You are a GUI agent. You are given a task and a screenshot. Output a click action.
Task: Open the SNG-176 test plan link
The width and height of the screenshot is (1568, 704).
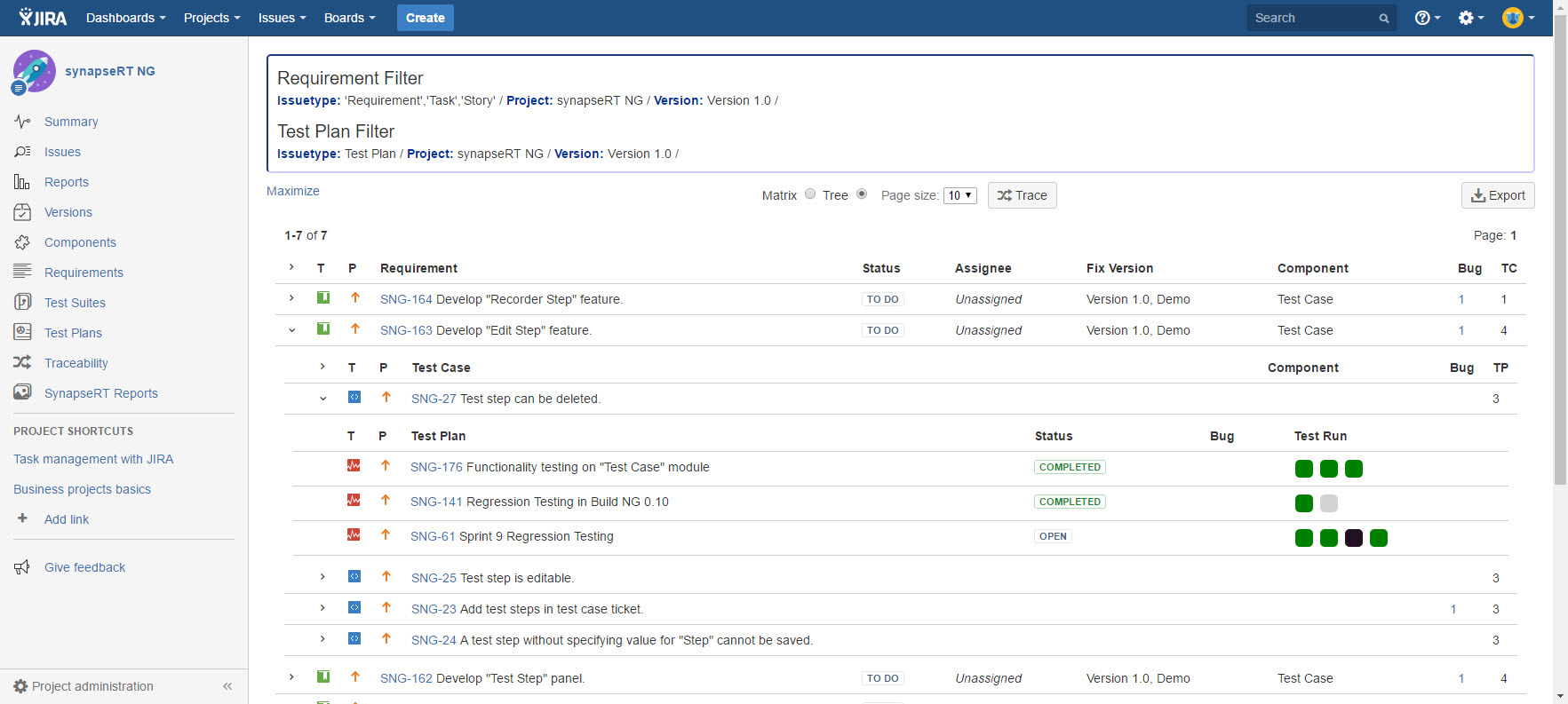[x=436, y=467]
